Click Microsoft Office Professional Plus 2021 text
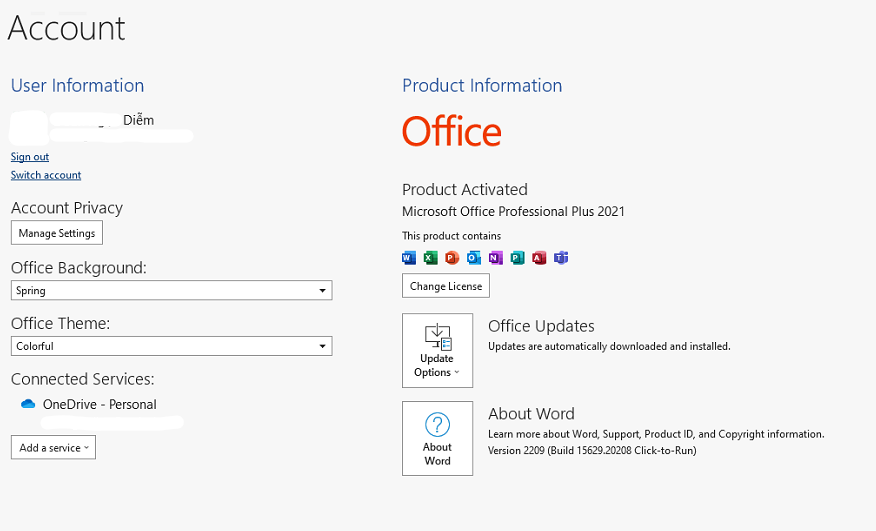Screen dimensions: 876x531 coord(513,211)
